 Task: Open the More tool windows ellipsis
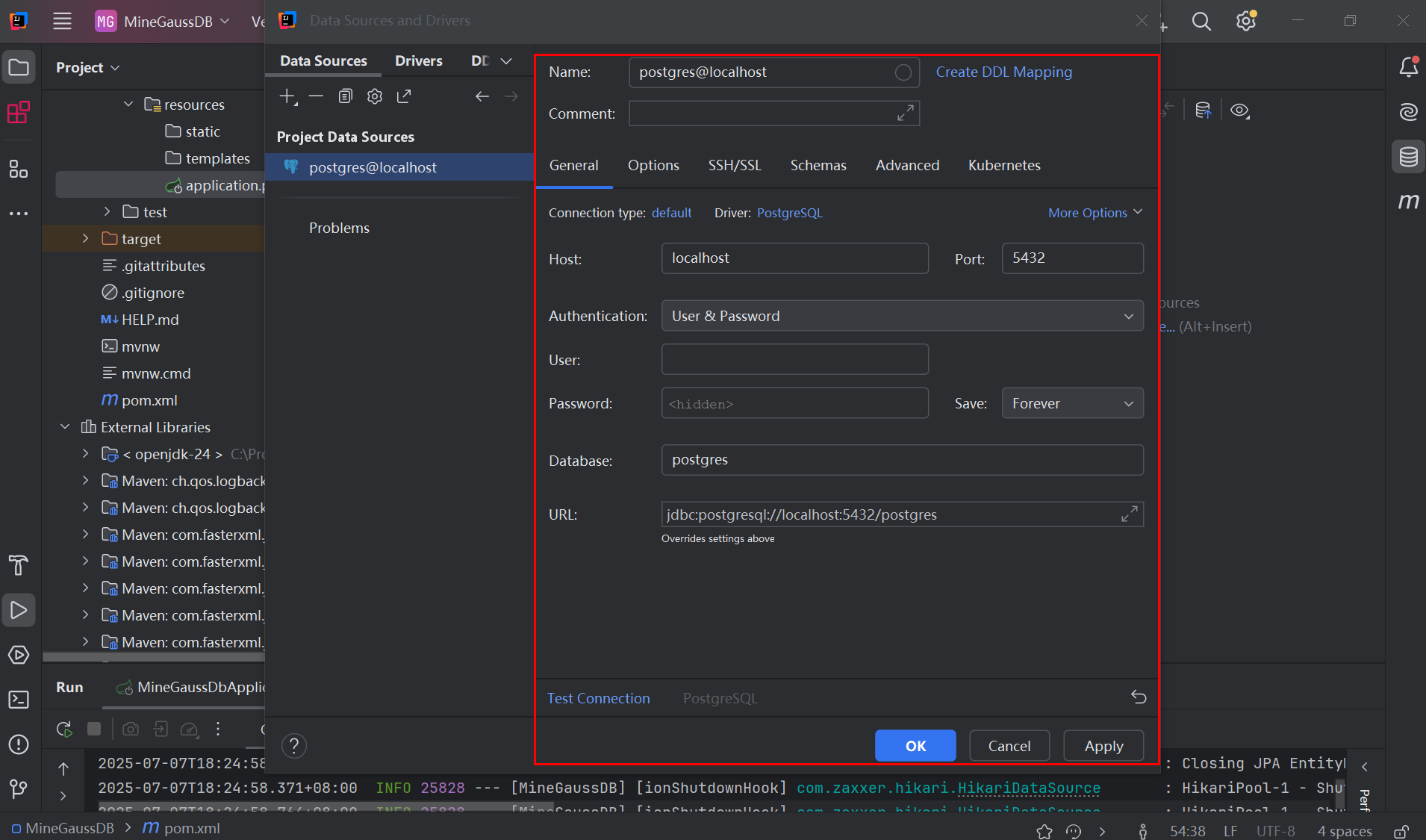pyautogui.click(x=19, y=214)
